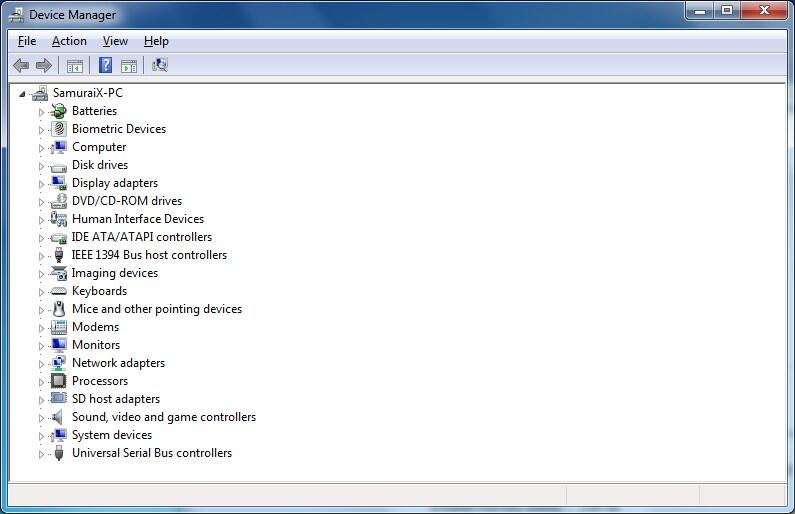795x514 pixels.
Task: Open the File menu
Action: (27, 41)
